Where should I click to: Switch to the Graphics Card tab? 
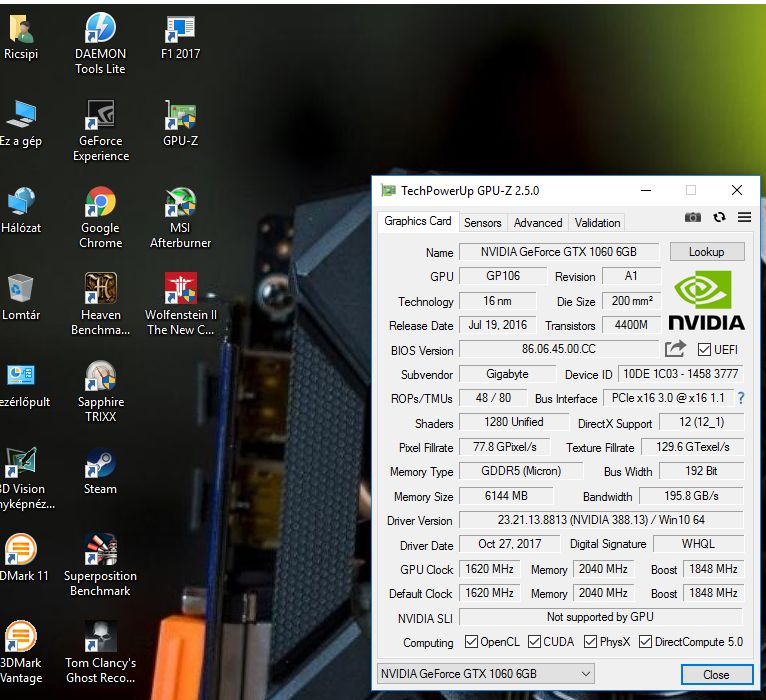pos(418,221)
